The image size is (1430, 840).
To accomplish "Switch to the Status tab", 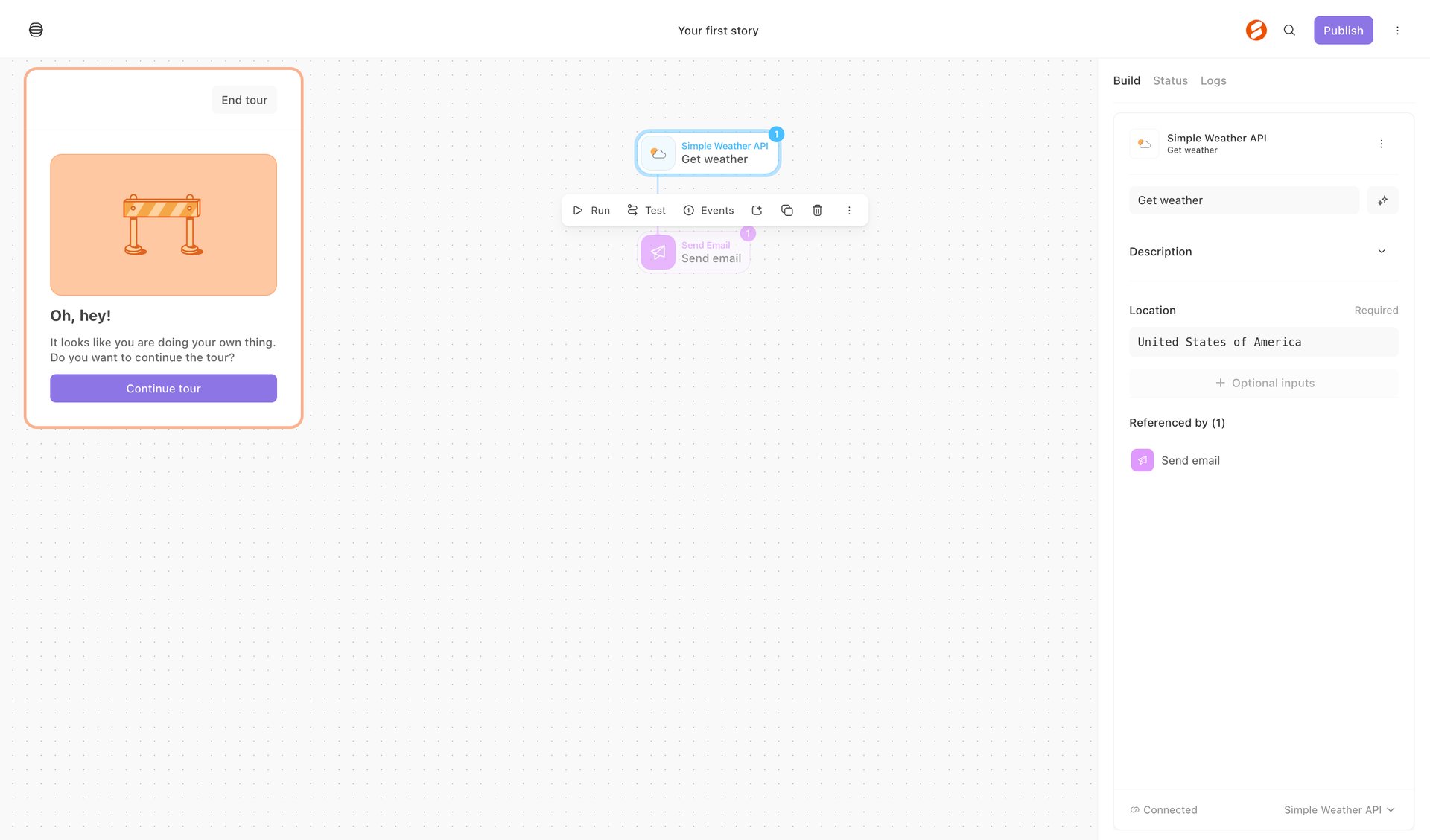I will 1170,80.
